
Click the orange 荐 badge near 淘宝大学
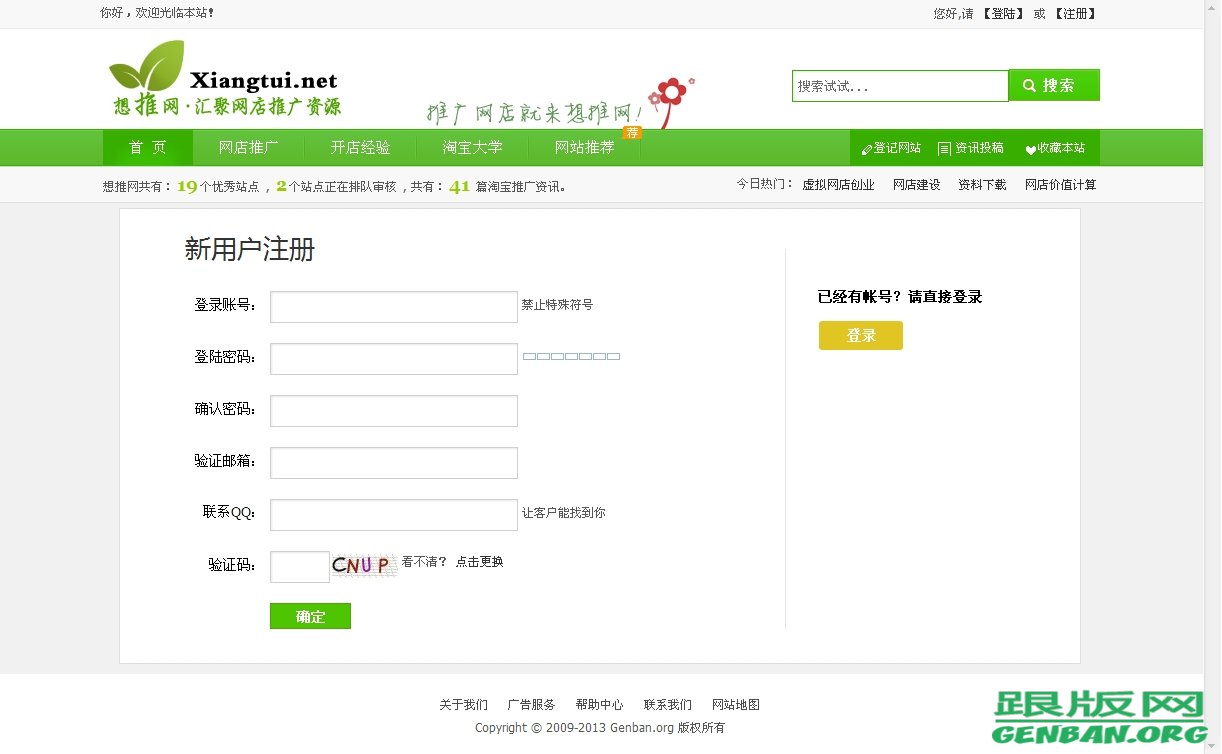632,131
